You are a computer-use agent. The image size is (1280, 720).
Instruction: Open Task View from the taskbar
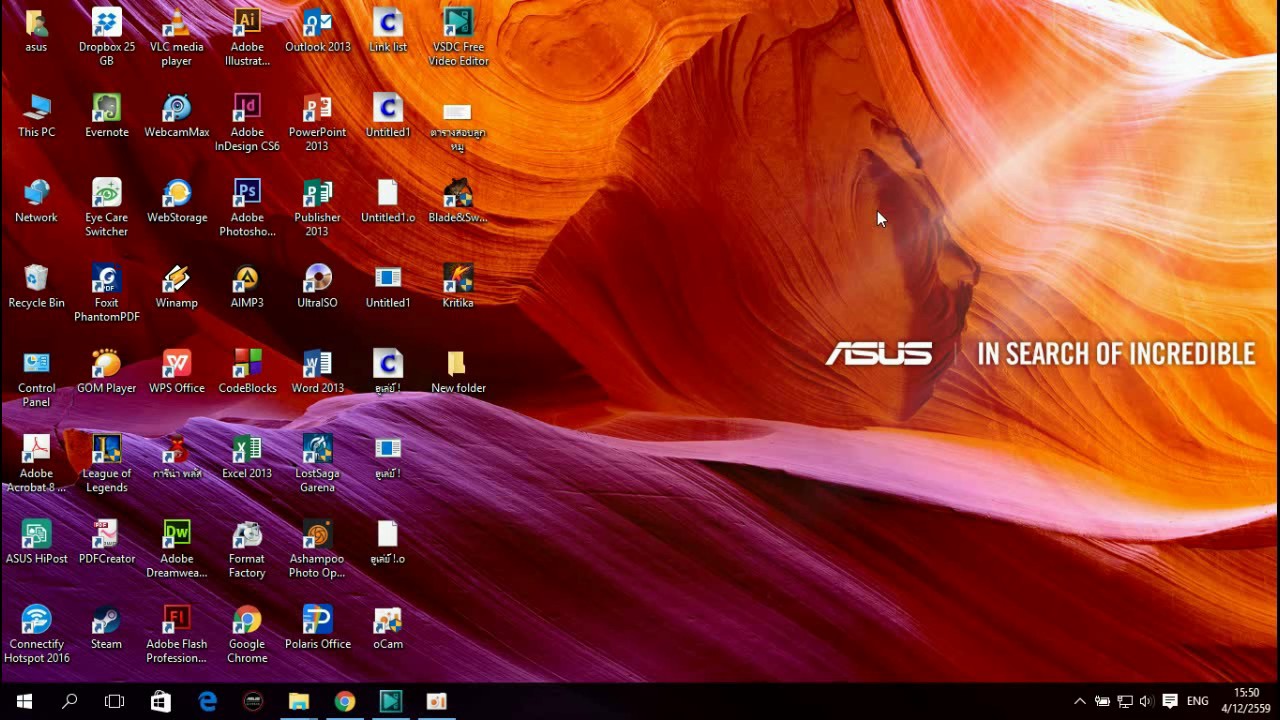click(115, 701)
